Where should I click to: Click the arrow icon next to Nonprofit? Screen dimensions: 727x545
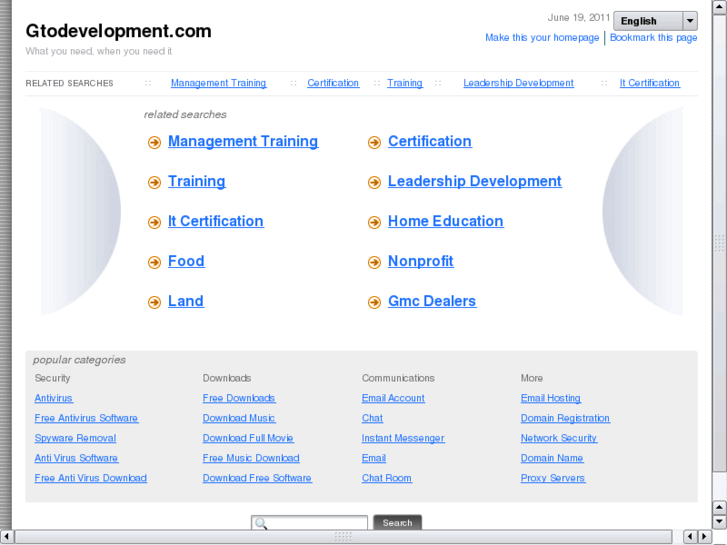374,262
